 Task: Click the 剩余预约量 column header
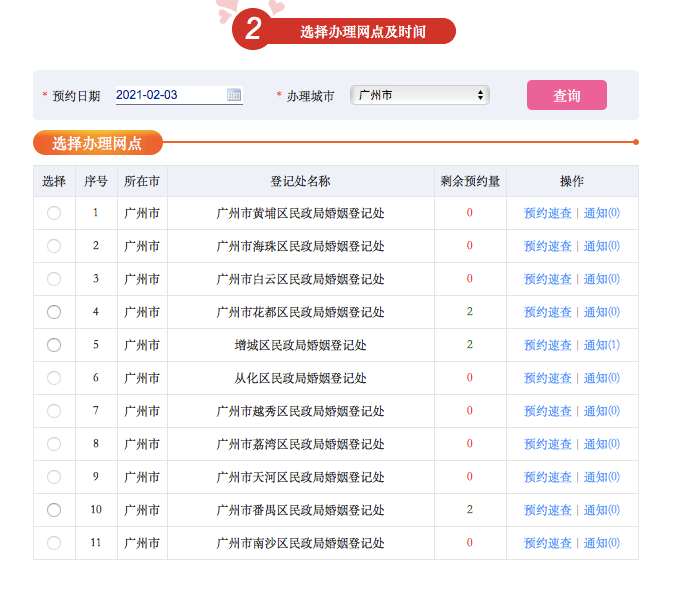click(x=470, y=181)
